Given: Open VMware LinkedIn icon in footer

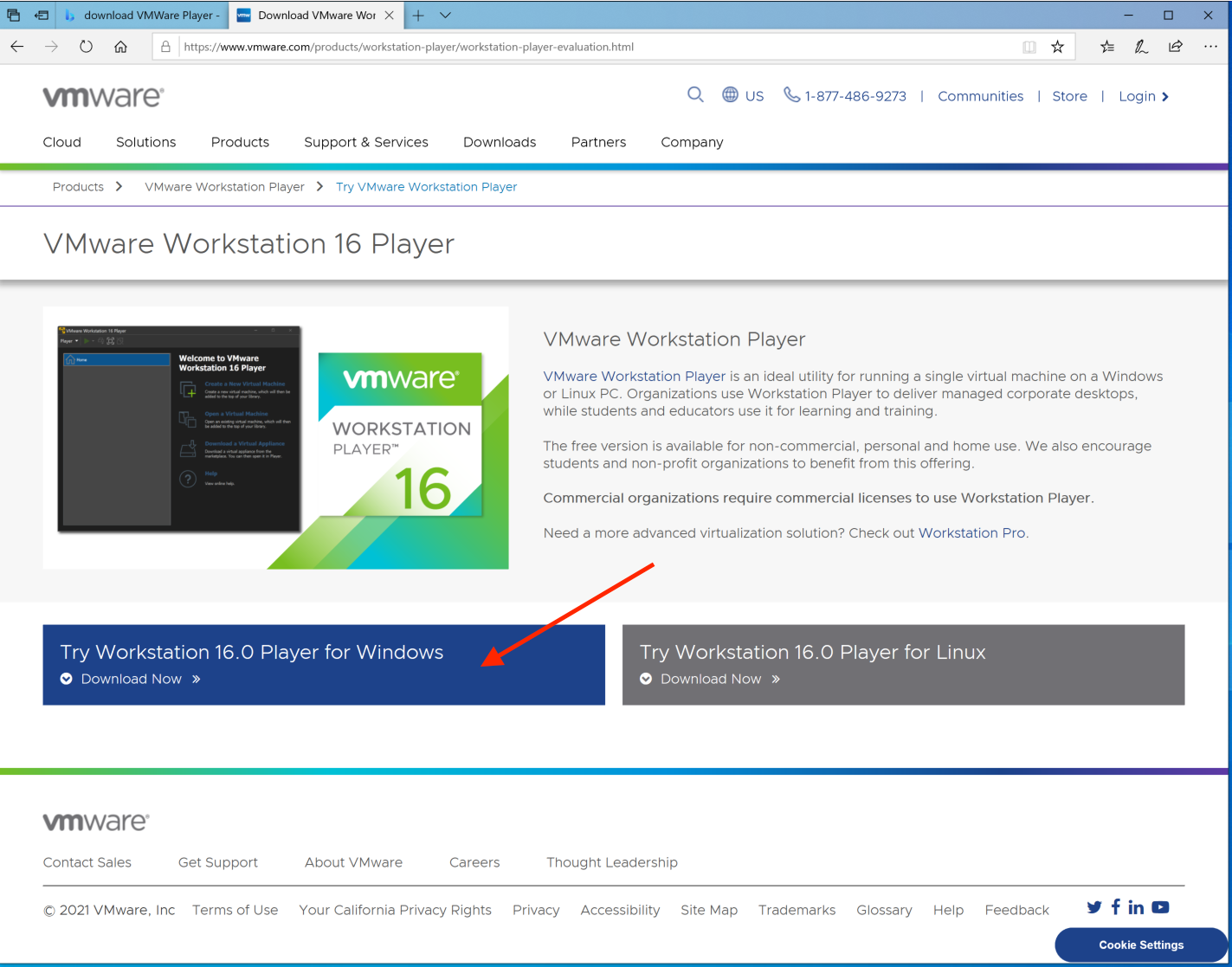Looking at the screenshot, I should point(1136,907).
